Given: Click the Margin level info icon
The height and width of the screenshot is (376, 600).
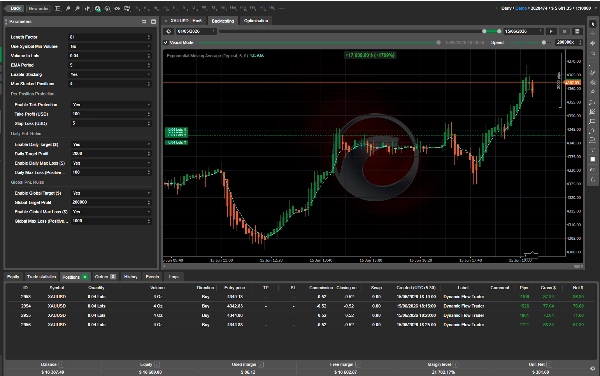Looking at the screenshot, I should [456, 365].
